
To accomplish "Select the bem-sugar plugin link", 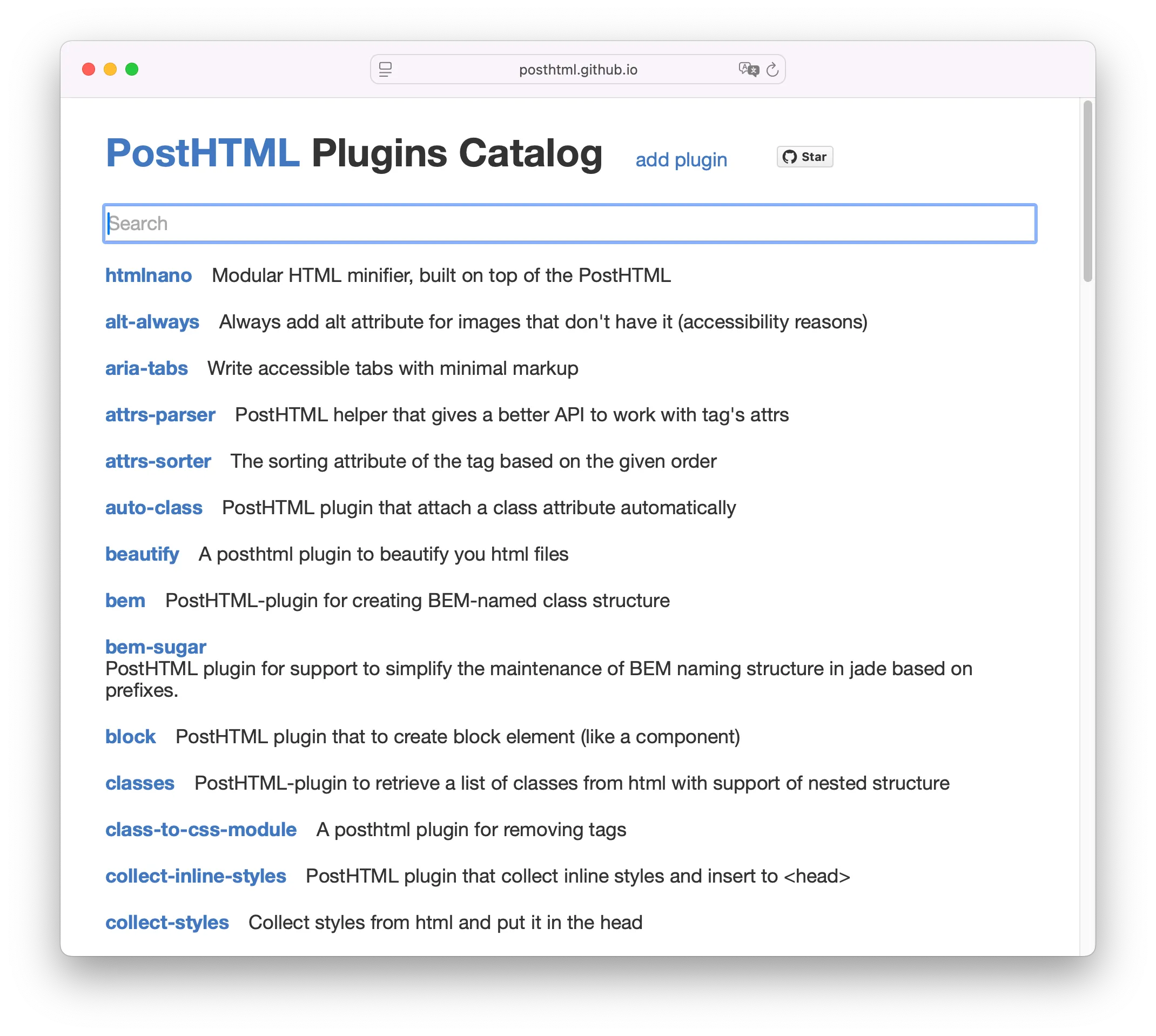I will tap(156, 647).
